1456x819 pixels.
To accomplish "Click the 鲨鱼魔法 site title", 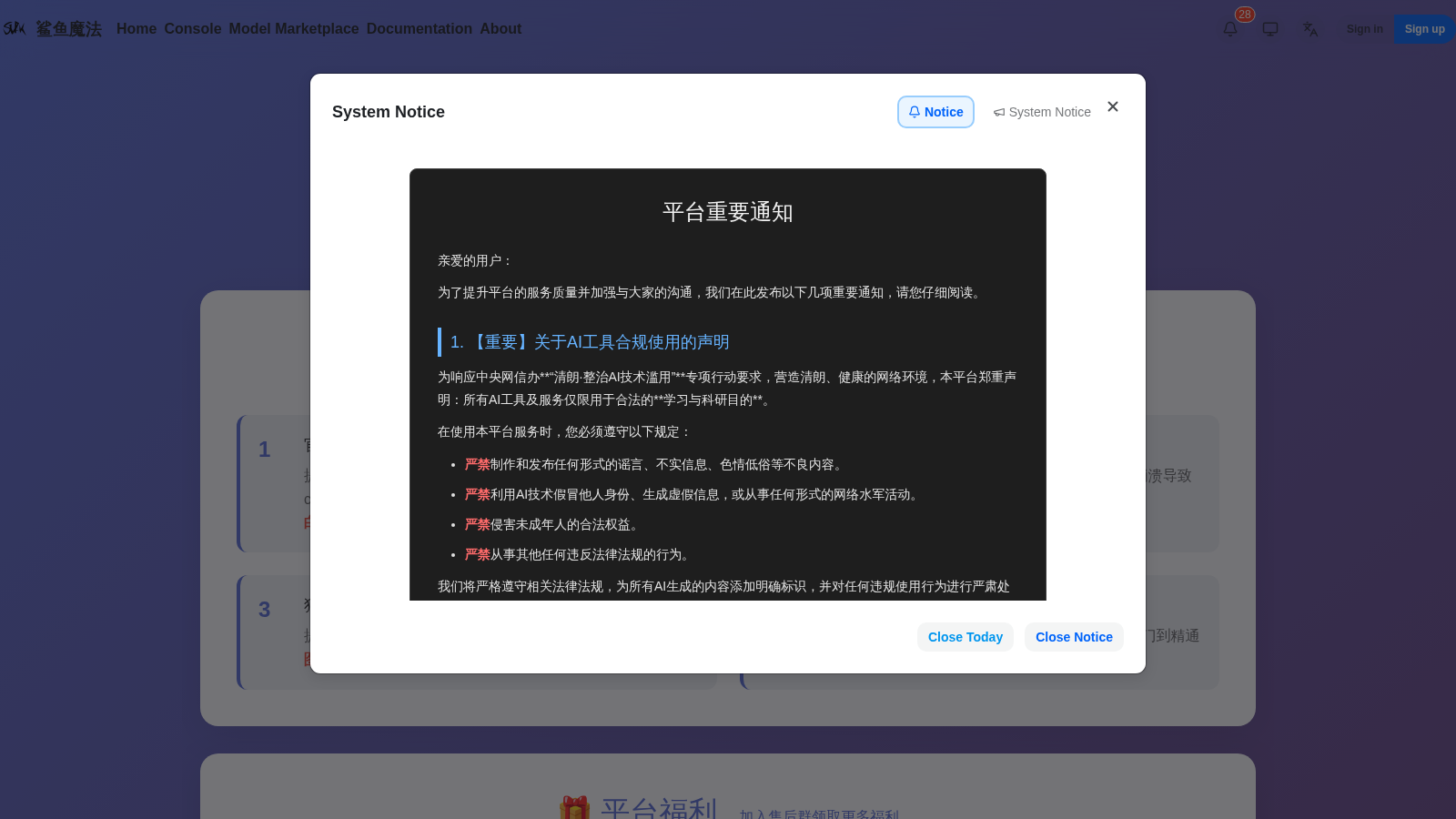I will click(69, 29).
